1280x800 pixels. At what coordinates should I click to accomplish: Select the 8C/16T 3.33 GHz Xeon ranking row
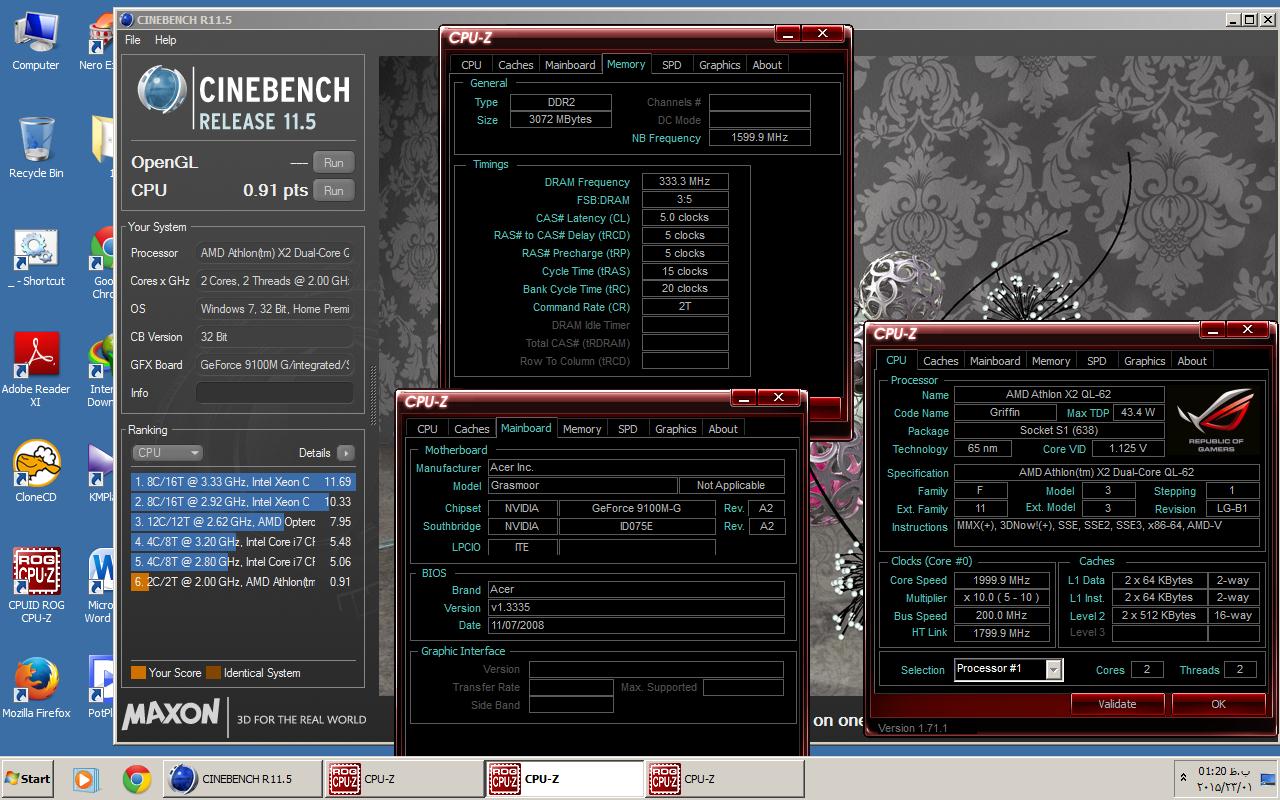click(x=243, y=482)
